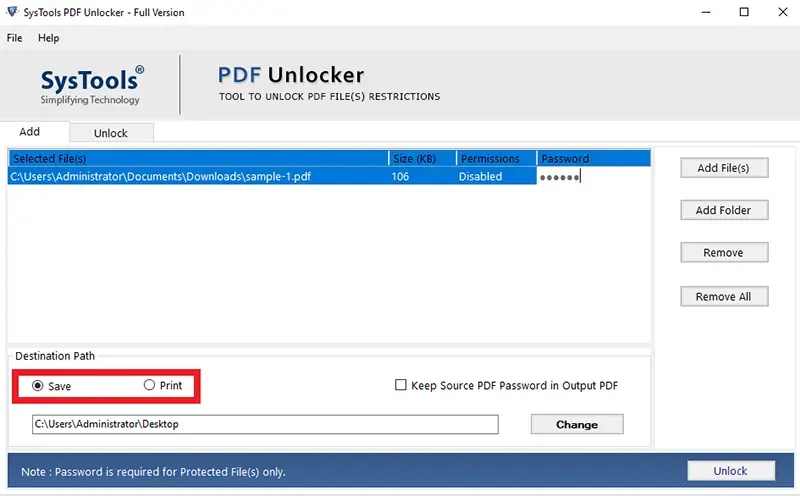
Task: Minimize the PDF Unlocker window
Action: point(706,12)
